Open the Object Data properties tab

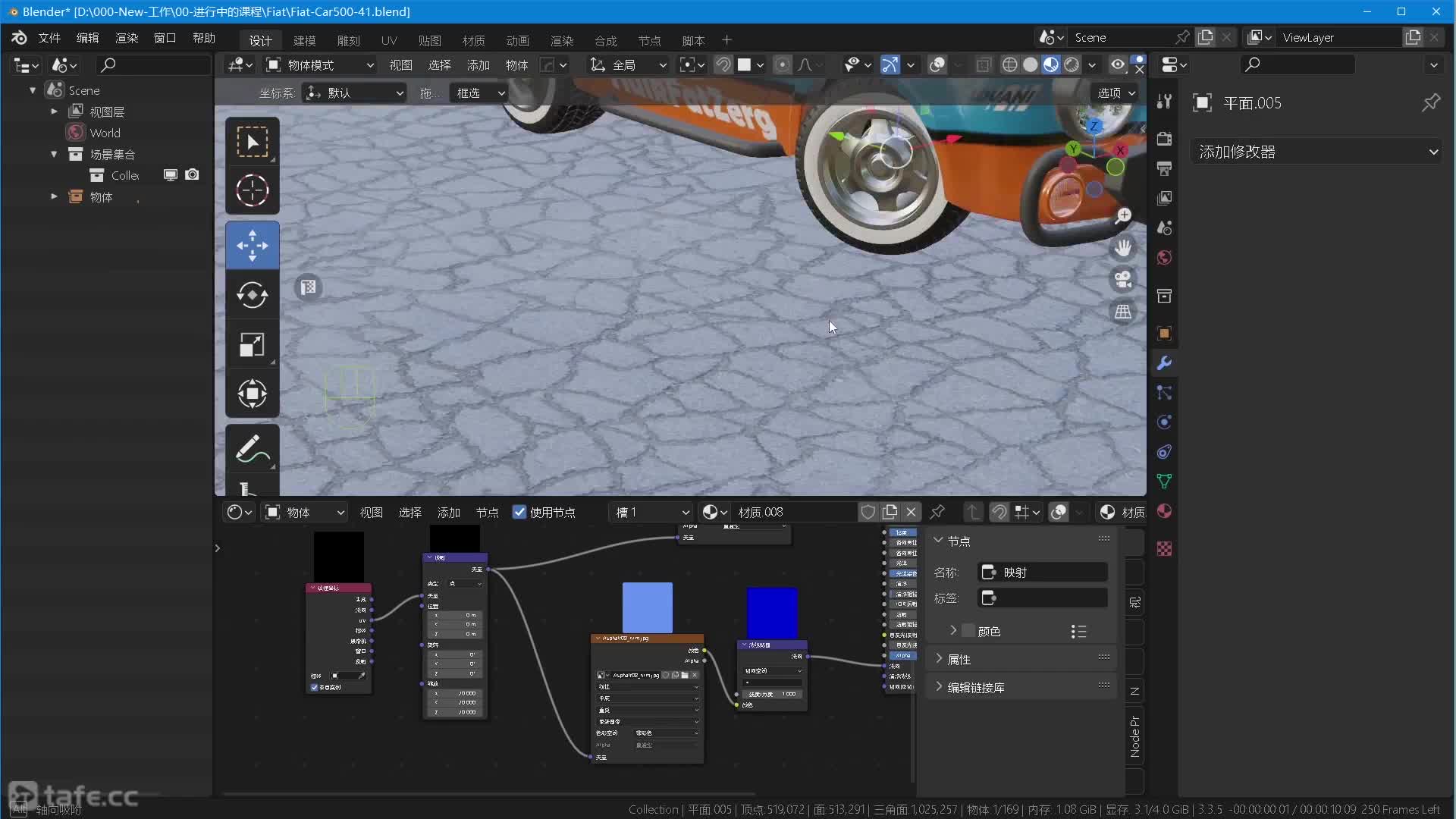1164,482
